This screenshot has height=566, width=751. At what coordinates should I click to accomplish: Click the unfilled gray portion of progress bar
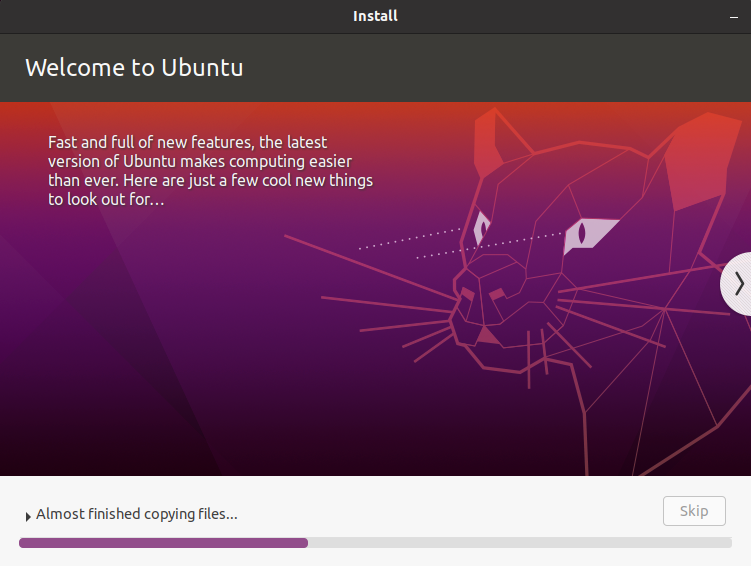(520, 543)
